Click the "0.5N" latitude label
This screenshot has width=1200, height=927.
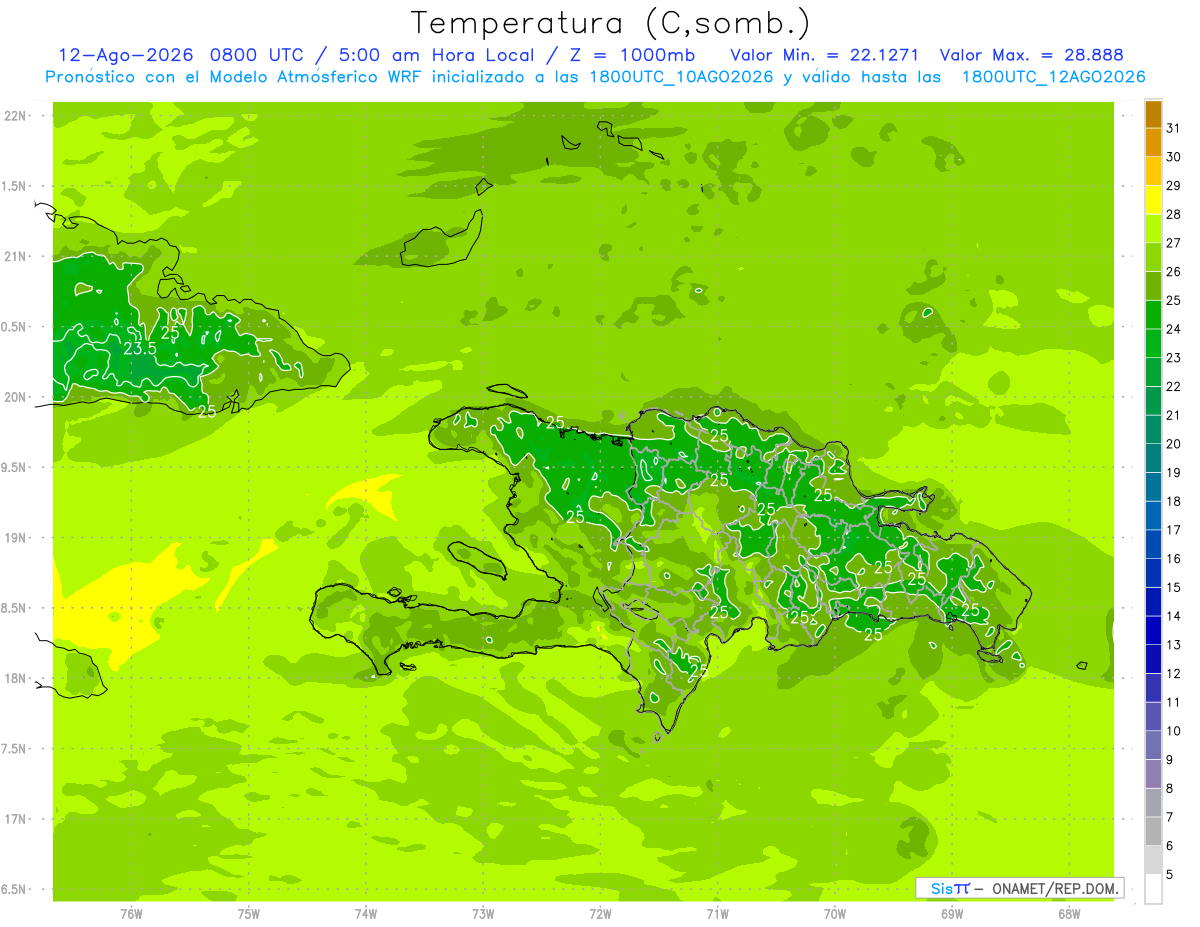14,327
